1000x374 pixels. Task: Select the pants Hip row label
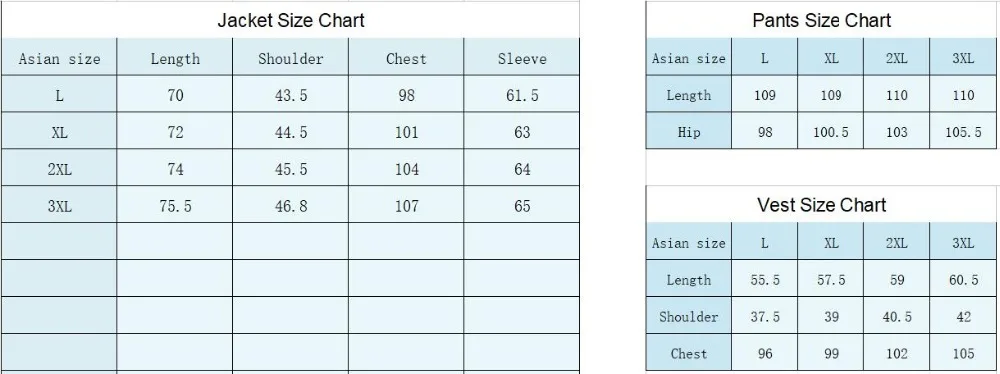point(689,131)
